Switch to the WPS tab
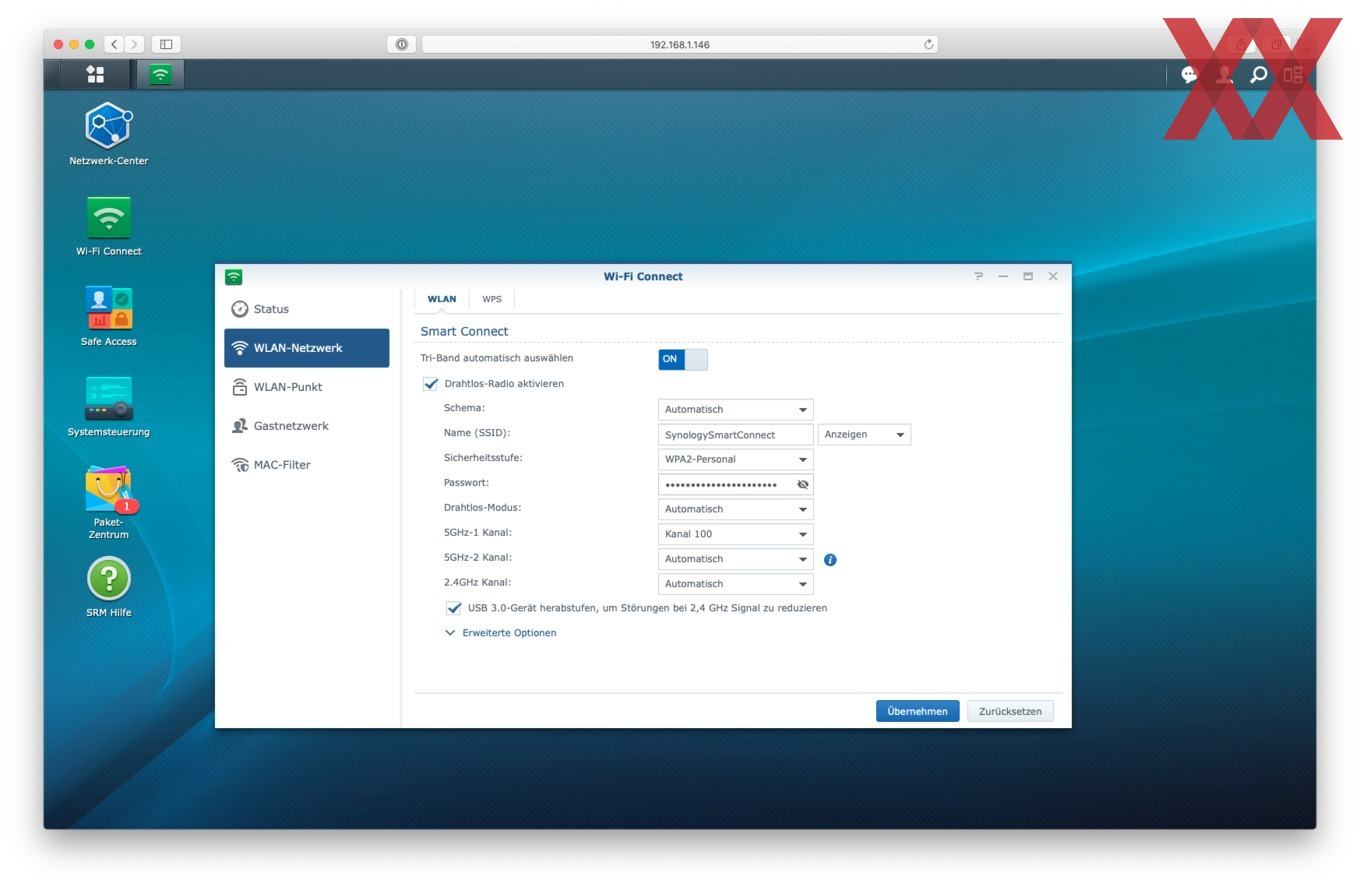 (492, 299)
